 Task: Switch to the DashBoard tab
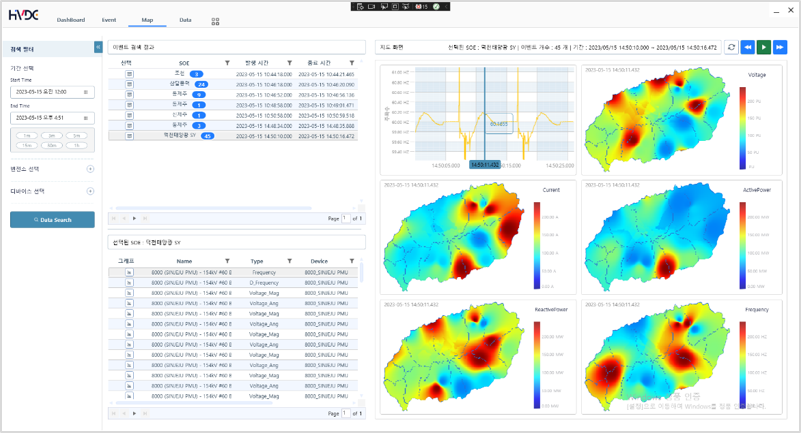click(x=71, y=20)
